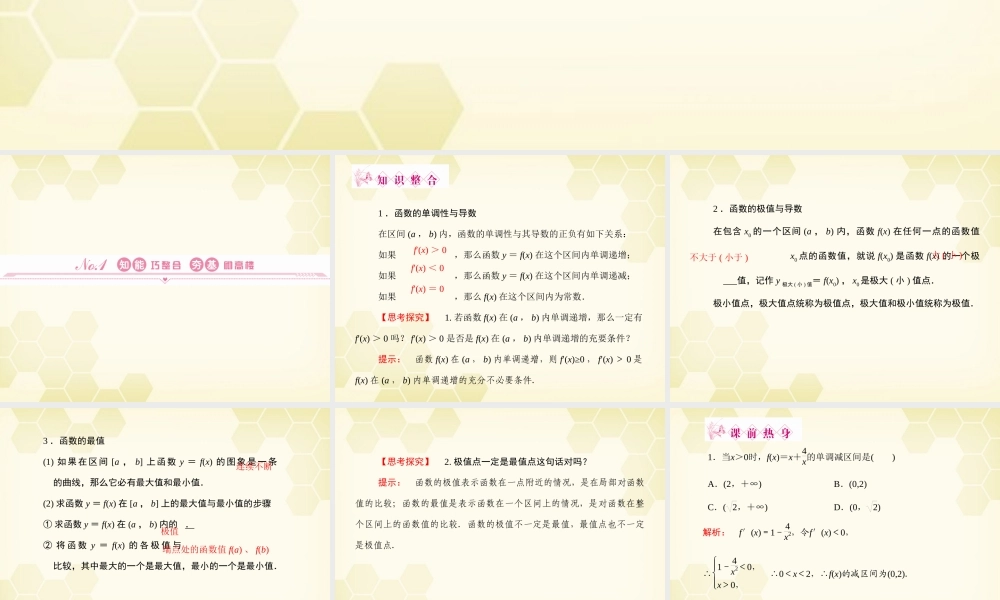
Task: Choose option A. (2, +∞)
Action: pyautogui.click(x=734, y=484)
